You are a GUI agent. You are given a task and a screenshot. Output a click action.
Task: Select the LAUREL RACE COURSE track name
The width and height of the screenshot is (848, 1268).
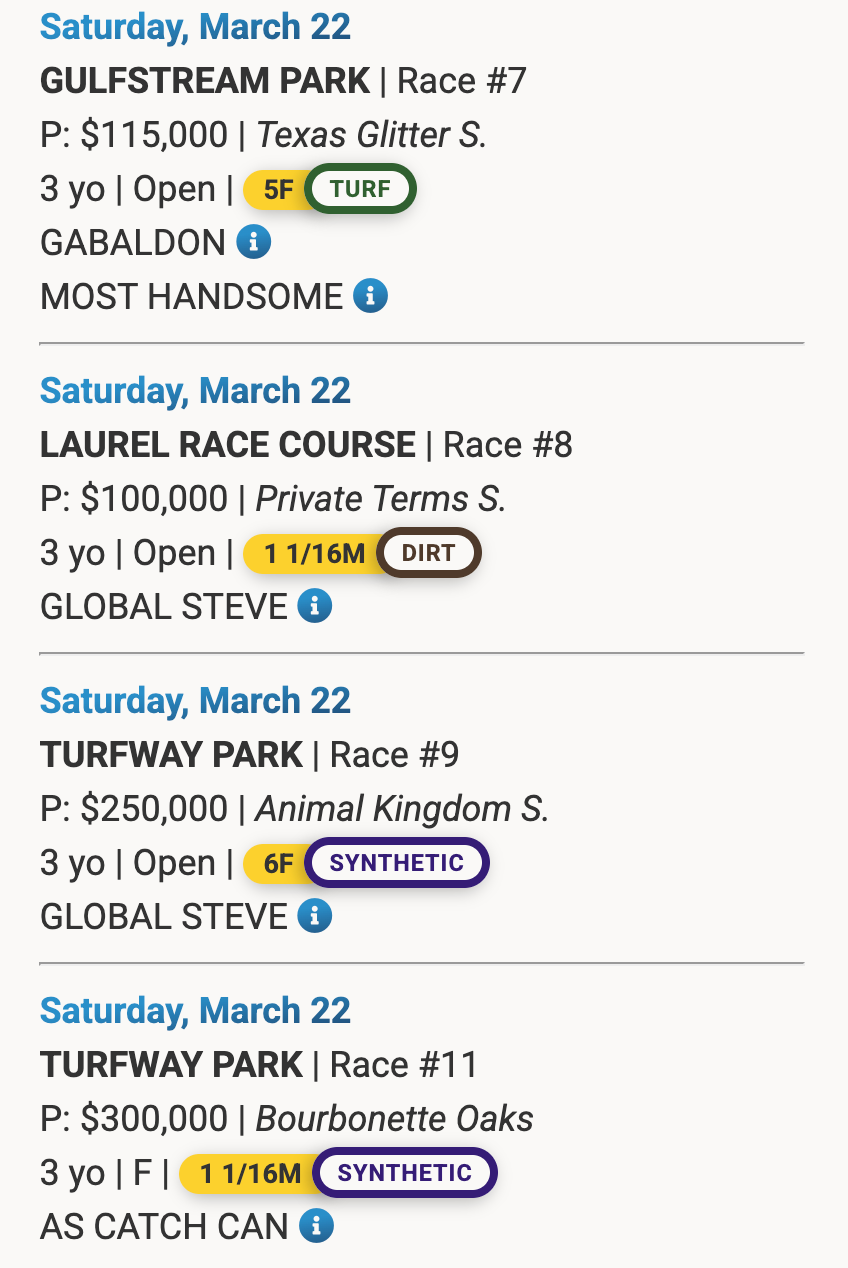click(x=228, y=445)
